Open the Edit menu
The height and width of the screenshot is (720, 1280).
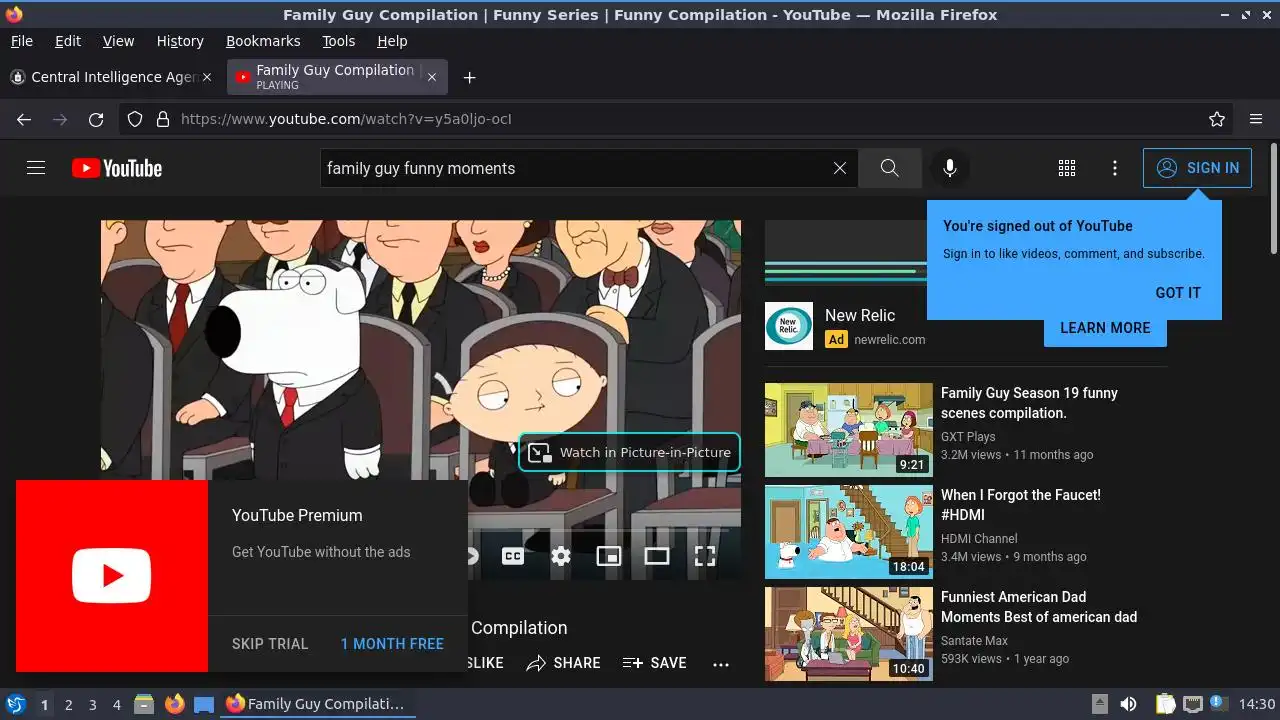[68, 41]
